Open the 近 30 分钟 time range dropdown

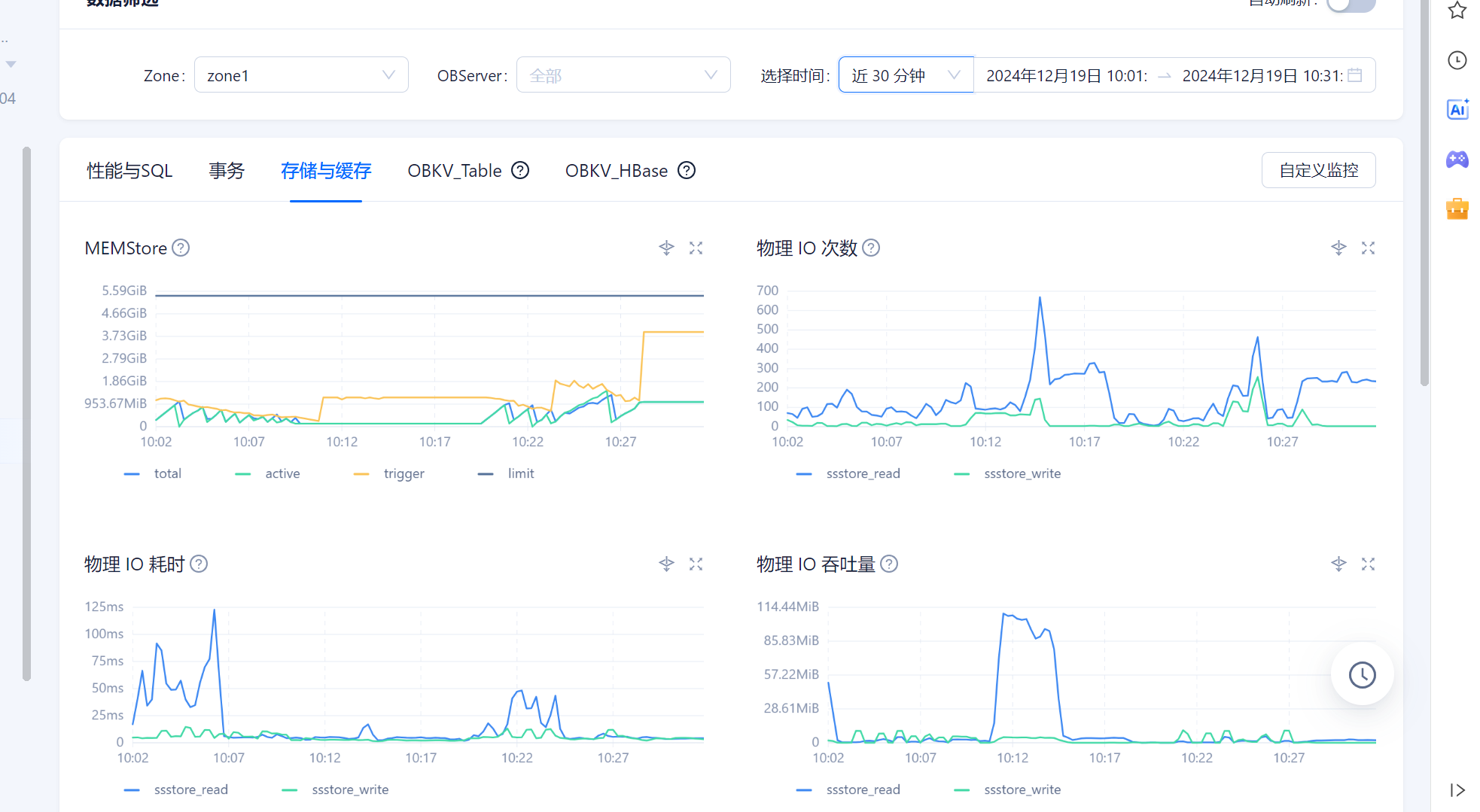click(x=906, y=75)
